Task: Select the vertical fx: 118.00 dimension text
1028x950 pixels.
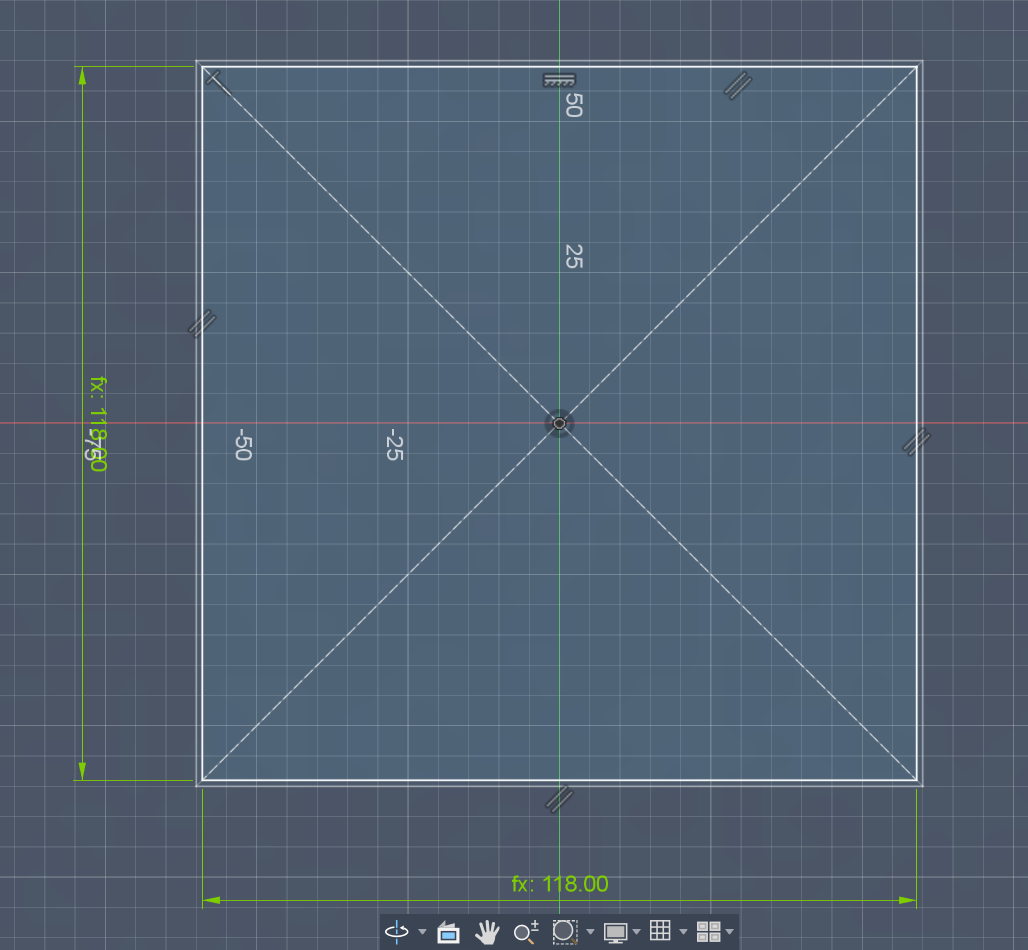Action: pyautogui.click(x=98, y=424)
